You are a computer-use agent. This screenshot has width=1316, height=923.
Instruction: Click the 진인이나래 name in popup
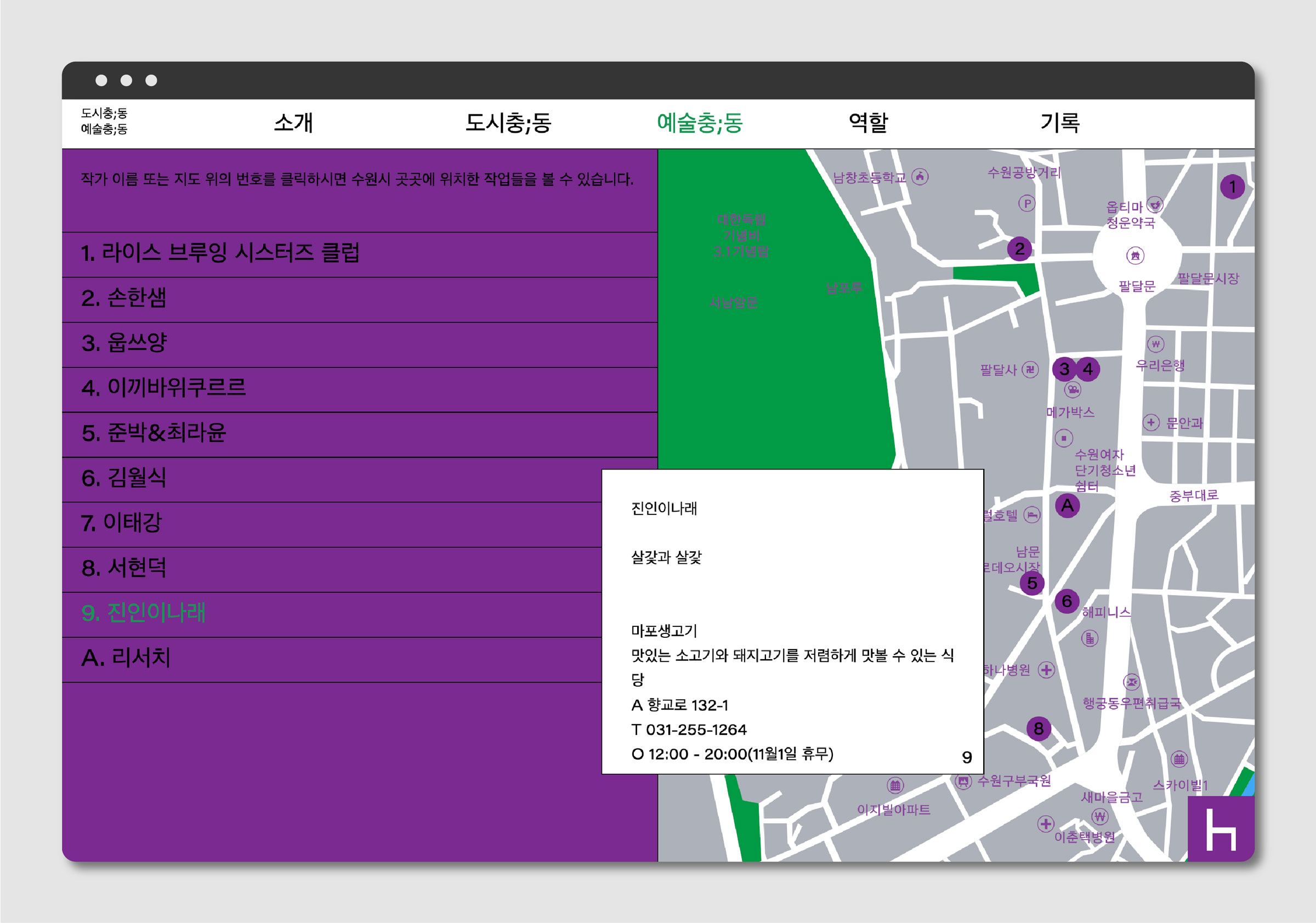663,508
